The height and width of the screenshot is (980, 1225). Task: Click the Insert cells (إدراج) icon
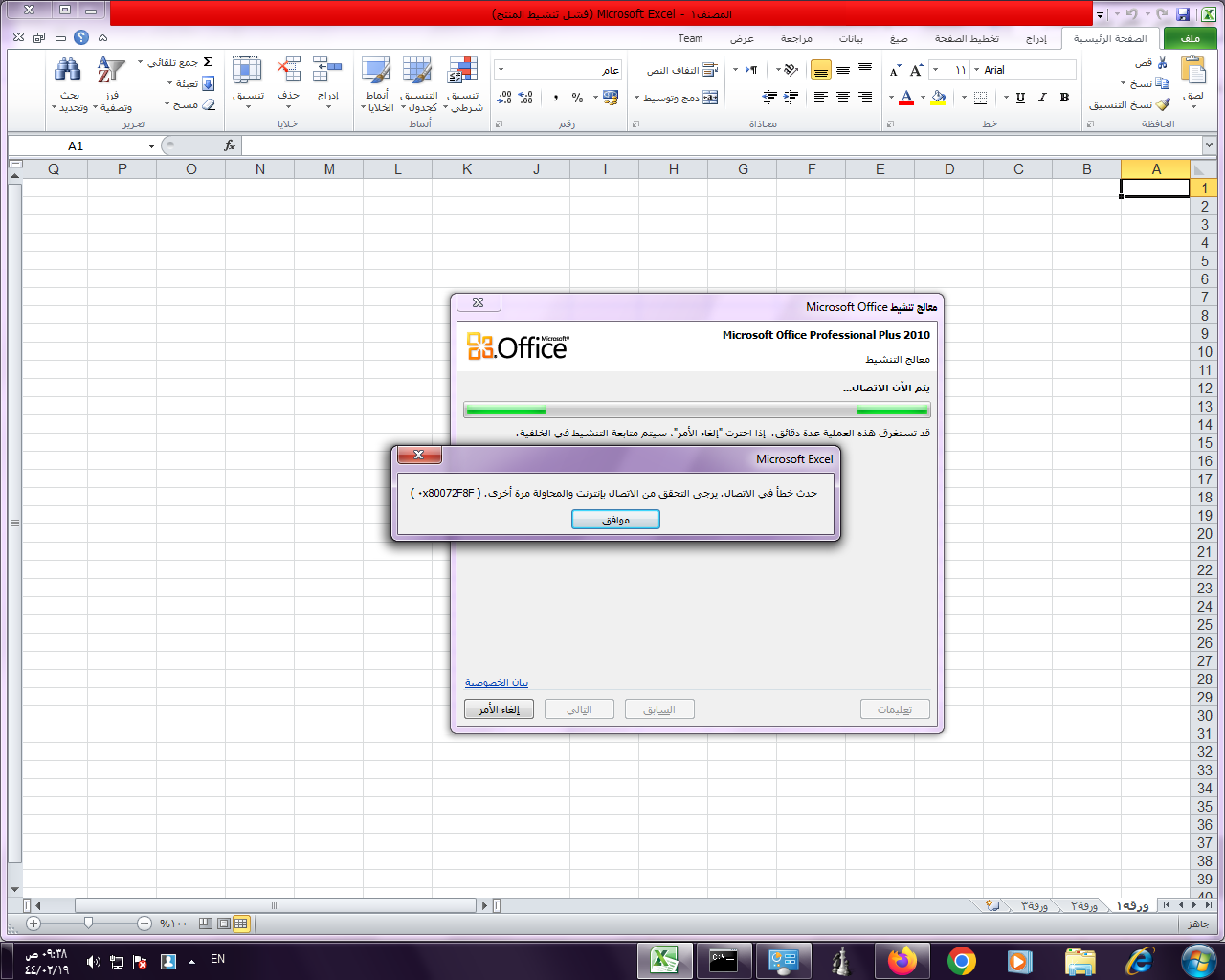pos(327,70)
